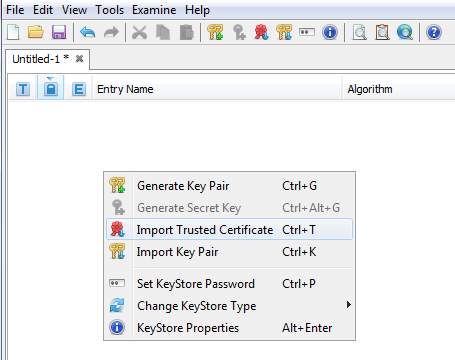Image resolution: width=455 pixels, height=360 pixels.
Task: Click the Cut scissors toolbar icon
Action: point(139,32)
